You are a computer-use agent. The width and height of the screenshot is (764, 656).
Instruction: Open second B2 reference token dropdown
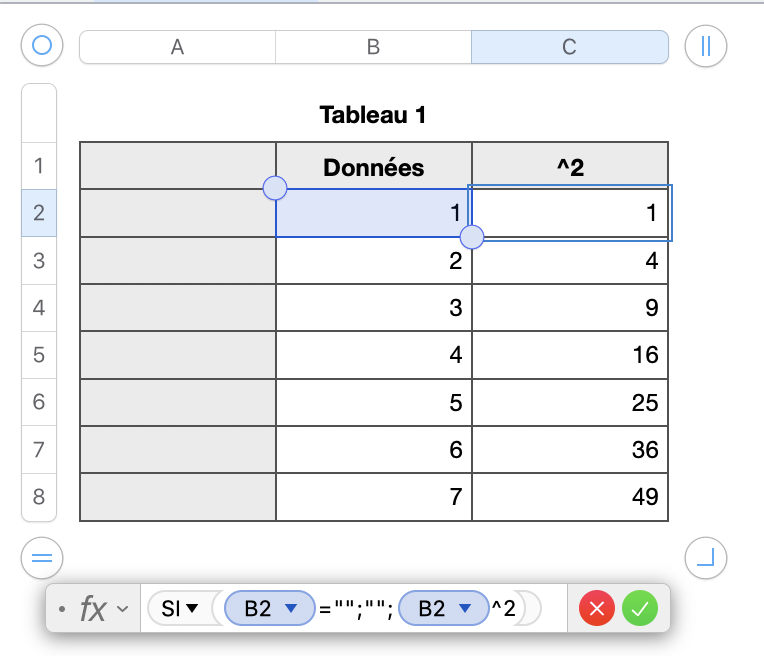[x=465, y=608]
